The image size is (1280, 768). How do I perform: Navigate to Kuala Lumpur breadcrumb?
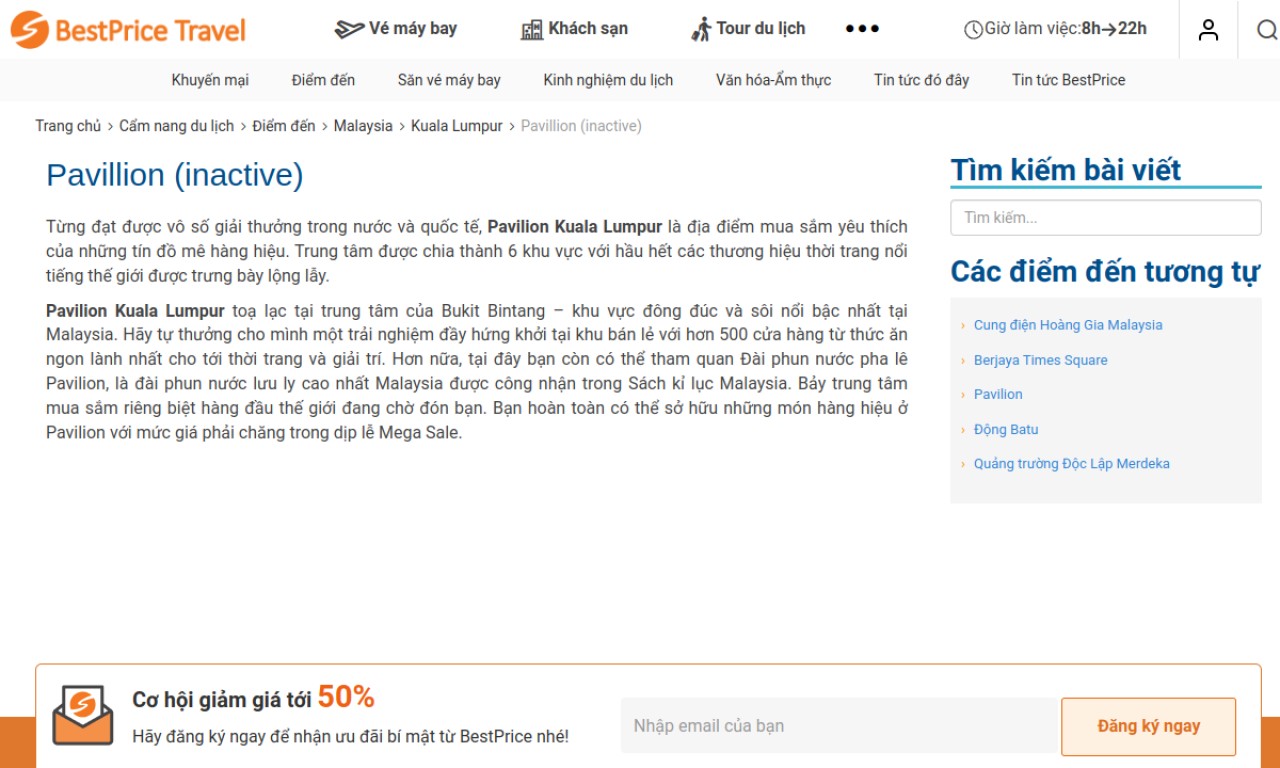pyautogui.click(x=457, y=126)
